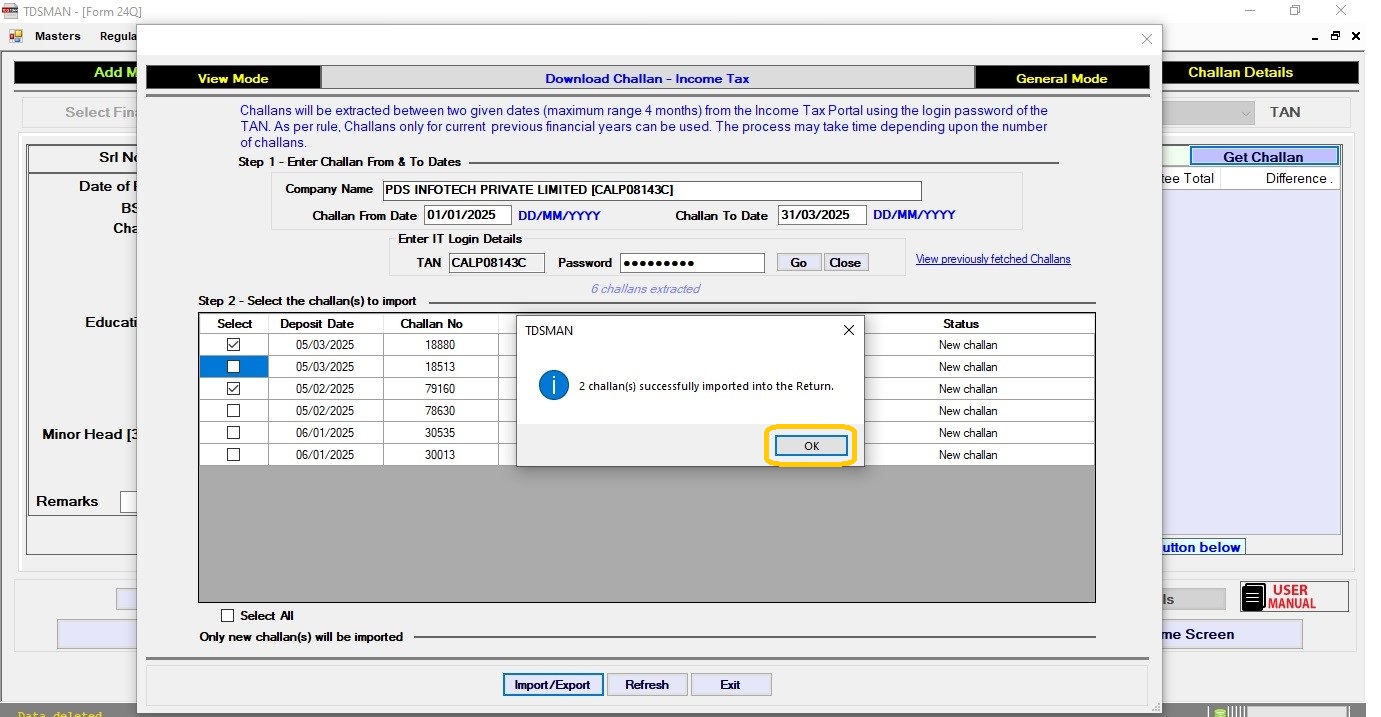Viewport: 1381px width, 717px height.
Task: Click the TDSMAN app icon in title bar
Action: tap(10, 11)
